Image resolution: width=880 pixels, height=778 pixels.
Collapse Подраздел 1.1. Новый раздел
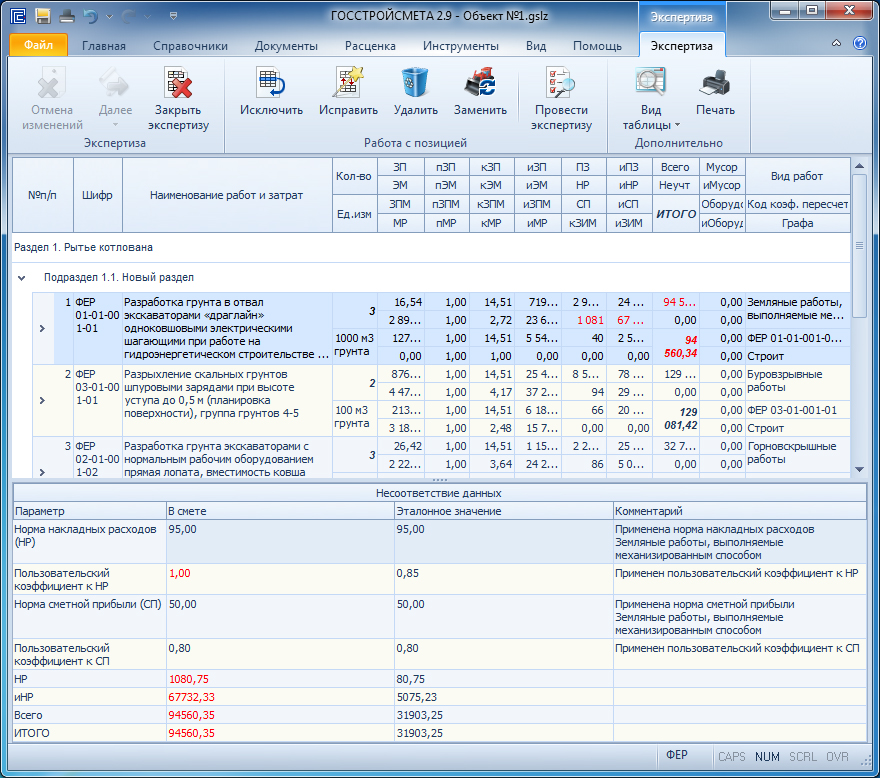[21, 277]
